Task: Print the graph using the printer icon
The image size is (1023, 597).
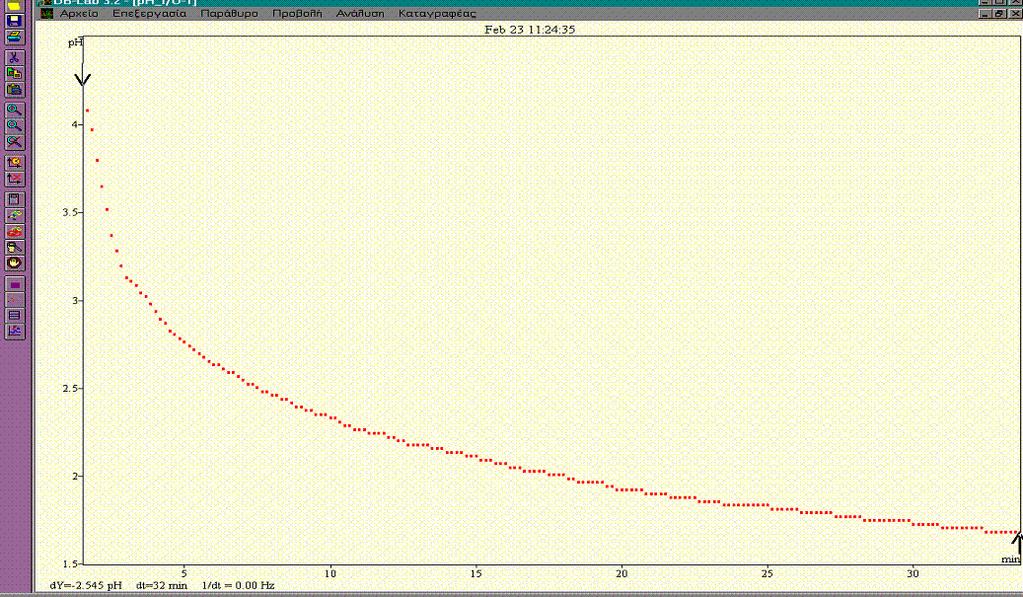Action: (x=14, y=37)
